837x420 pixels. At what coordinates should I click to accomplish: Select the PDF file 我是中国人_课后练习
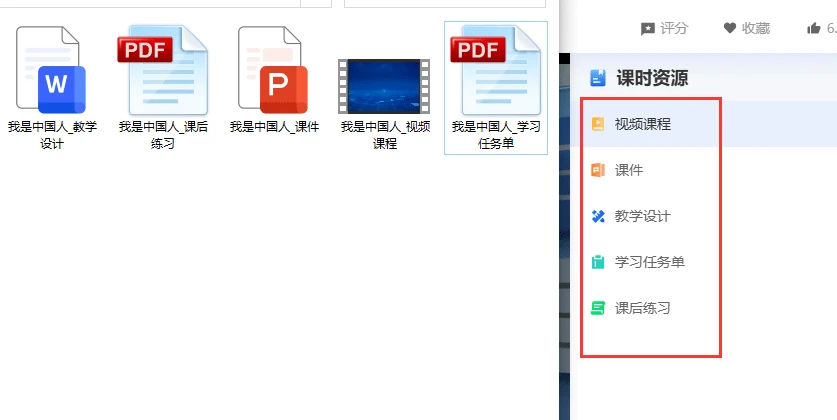163,88
